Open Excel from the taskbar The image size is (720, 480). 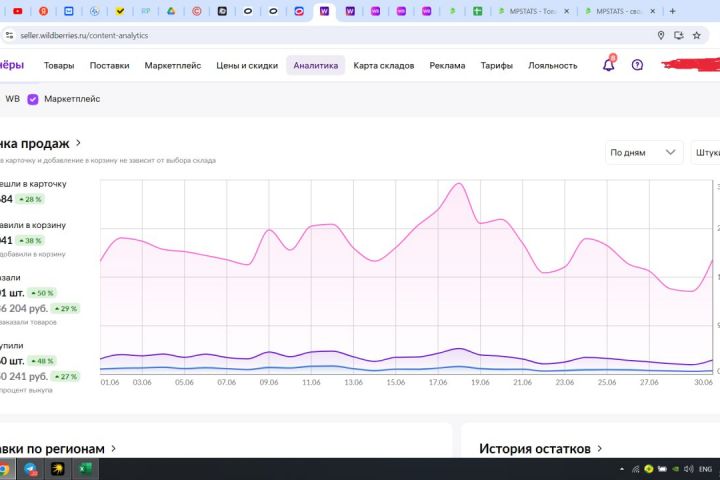point(84,469)
